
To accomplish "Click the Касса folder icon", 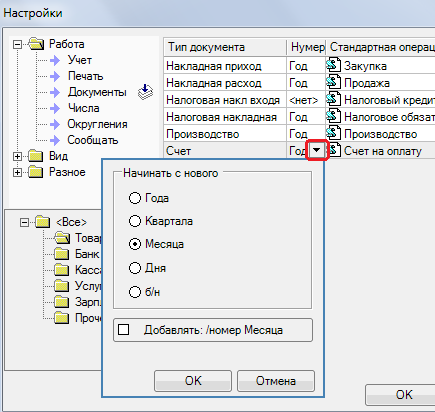I will (62, 270).
